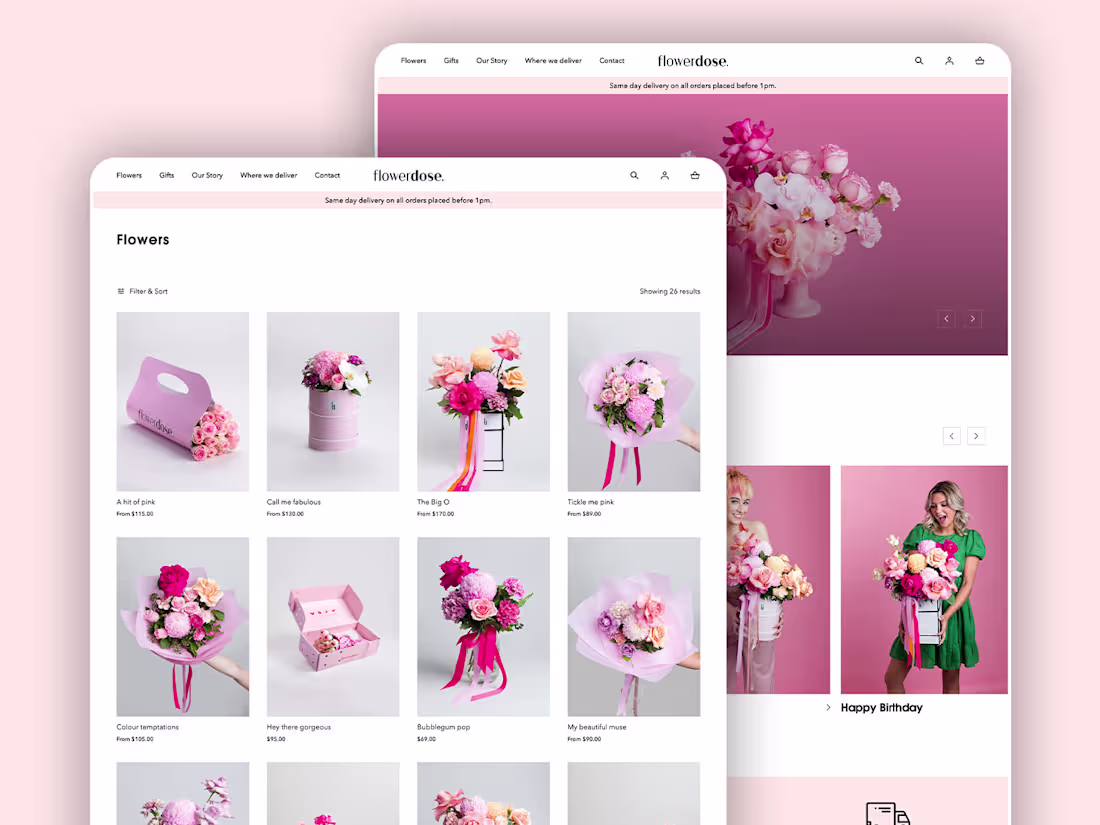Click My beautiful muse product title
This screenshot has width=1100, height=825.
pyautogui.click(x=596, y=727)
